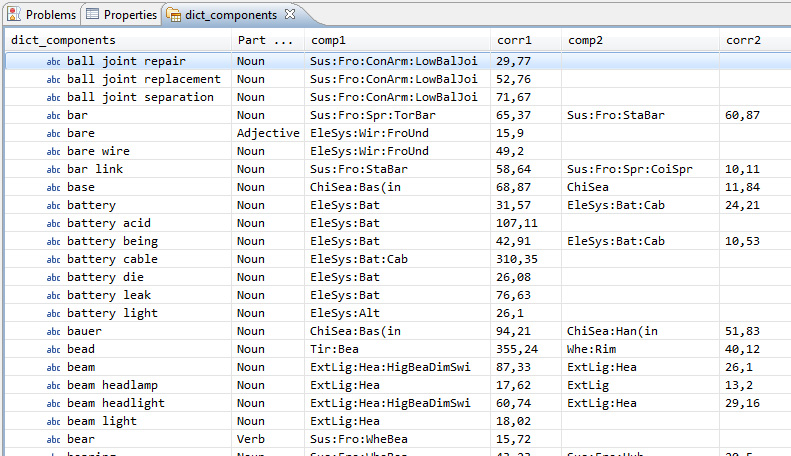This screenshot has width=791, height=456.
Task: Click the truncated Part column header
Action: [265, 40]
